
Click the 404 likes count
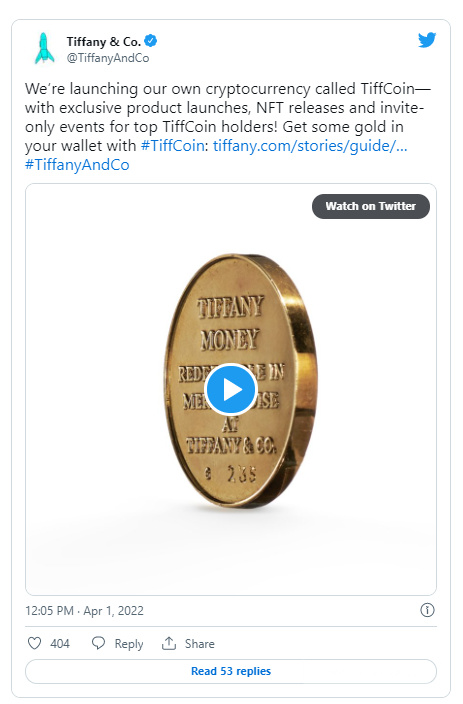click(x=60, y=643)
